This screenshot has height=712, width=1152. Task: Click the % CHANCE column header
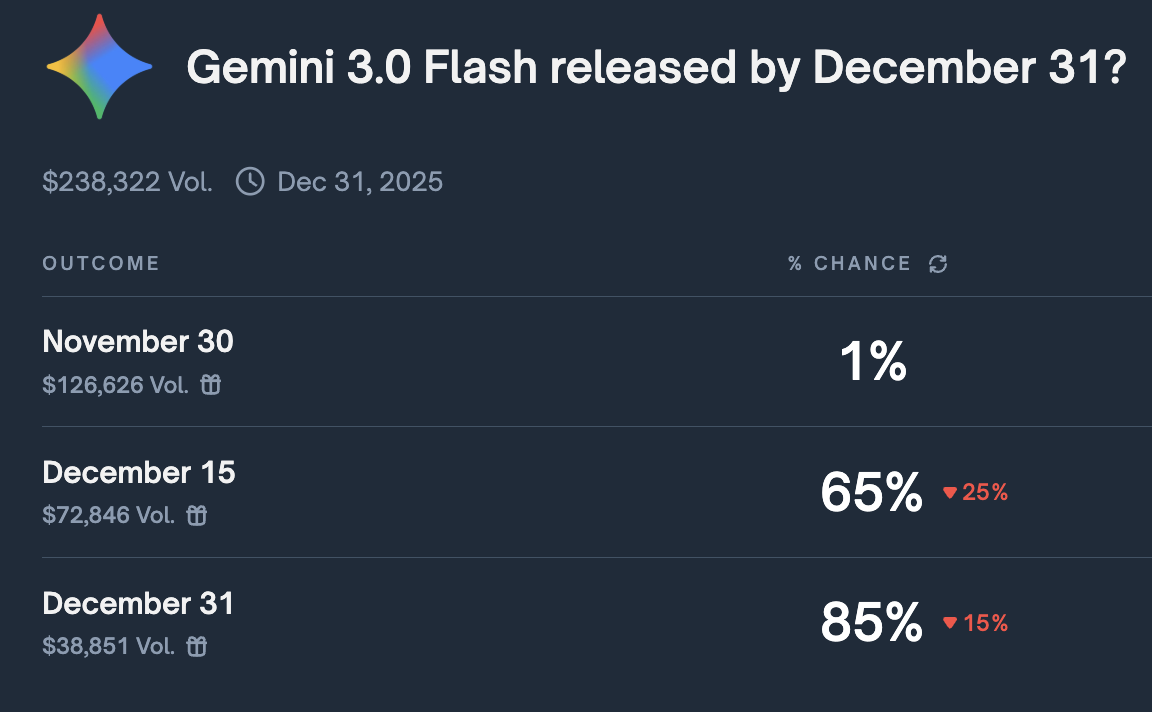pyautogui.click(x=849, y=264)
